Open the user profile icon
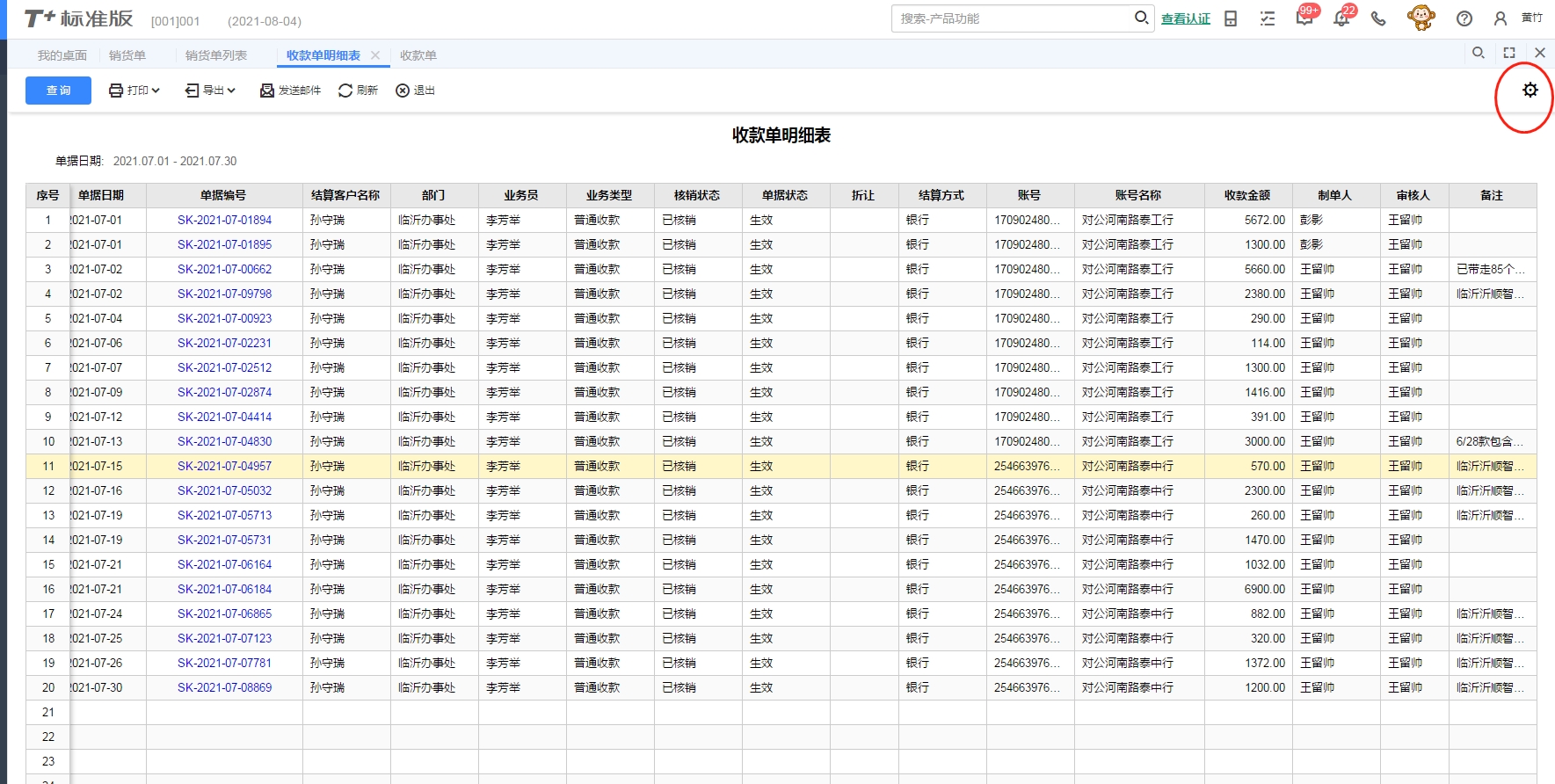 1501,18
